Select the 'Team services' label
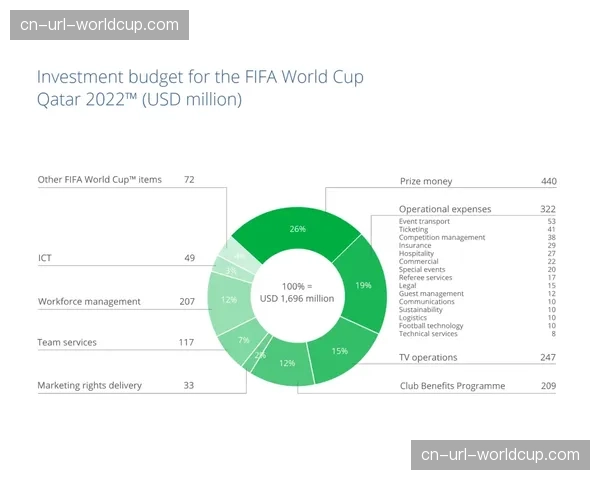Screen dimensions: 600x480 click(67, 342)
